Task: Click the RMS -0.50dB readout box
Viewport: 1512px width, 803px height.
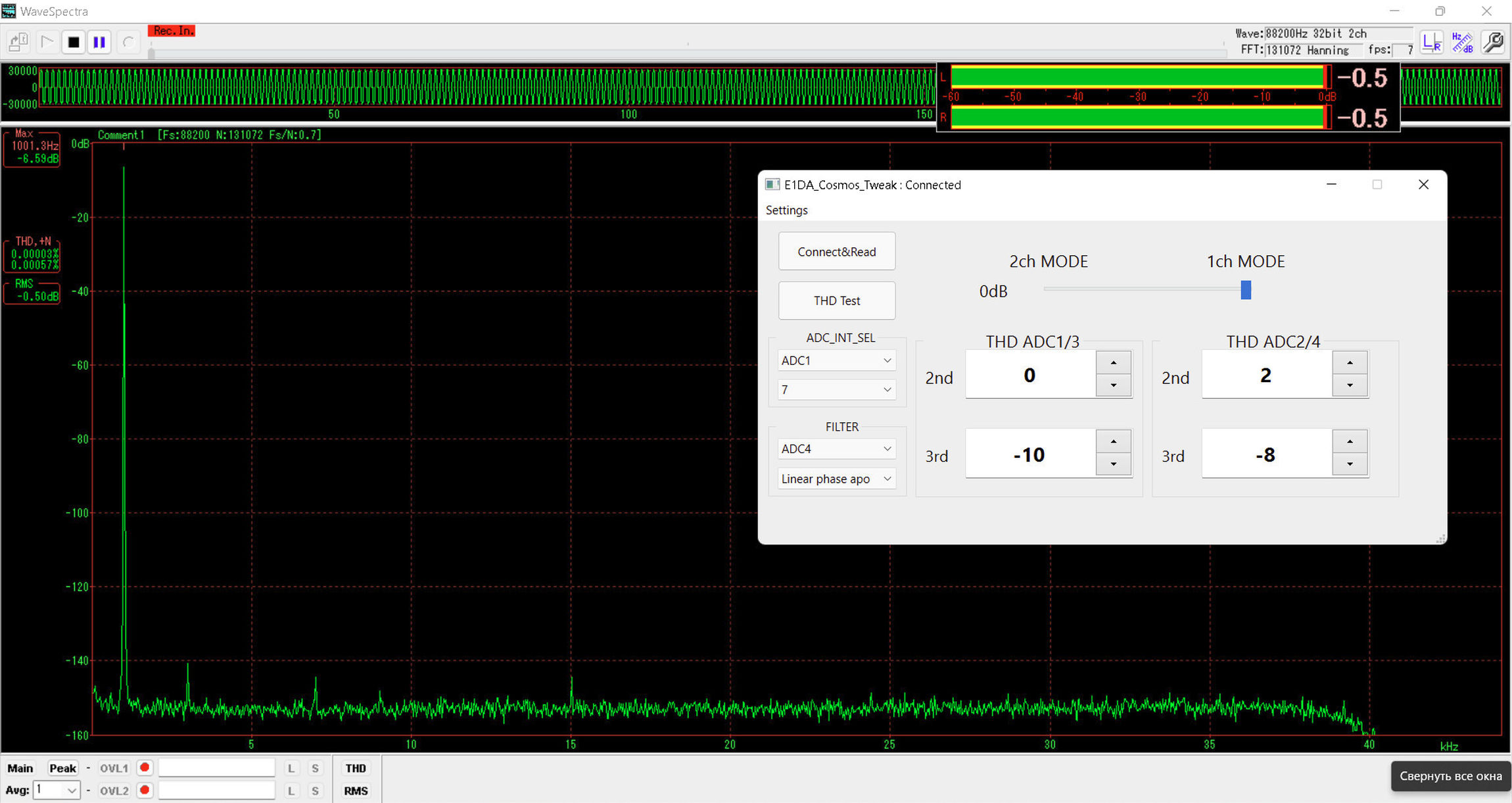Action: coord(32,291)
